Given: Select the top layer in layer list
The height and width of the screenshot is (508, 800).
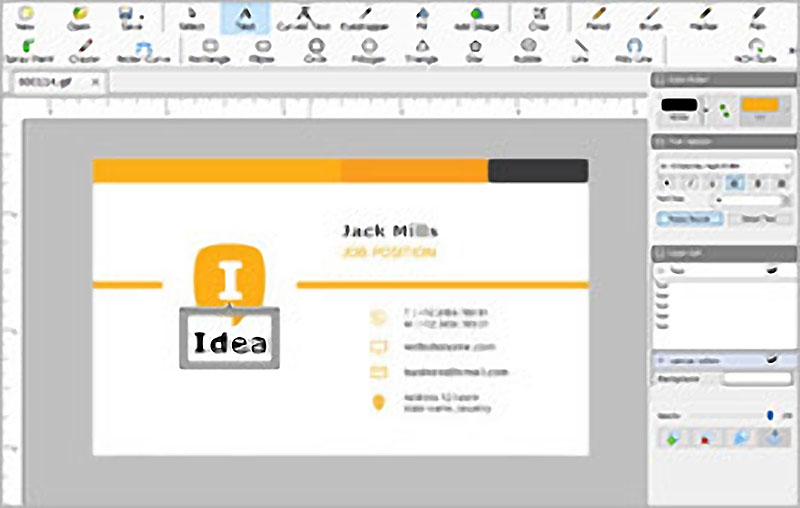Looking at the screenshot, I should [x=723, y=270].
